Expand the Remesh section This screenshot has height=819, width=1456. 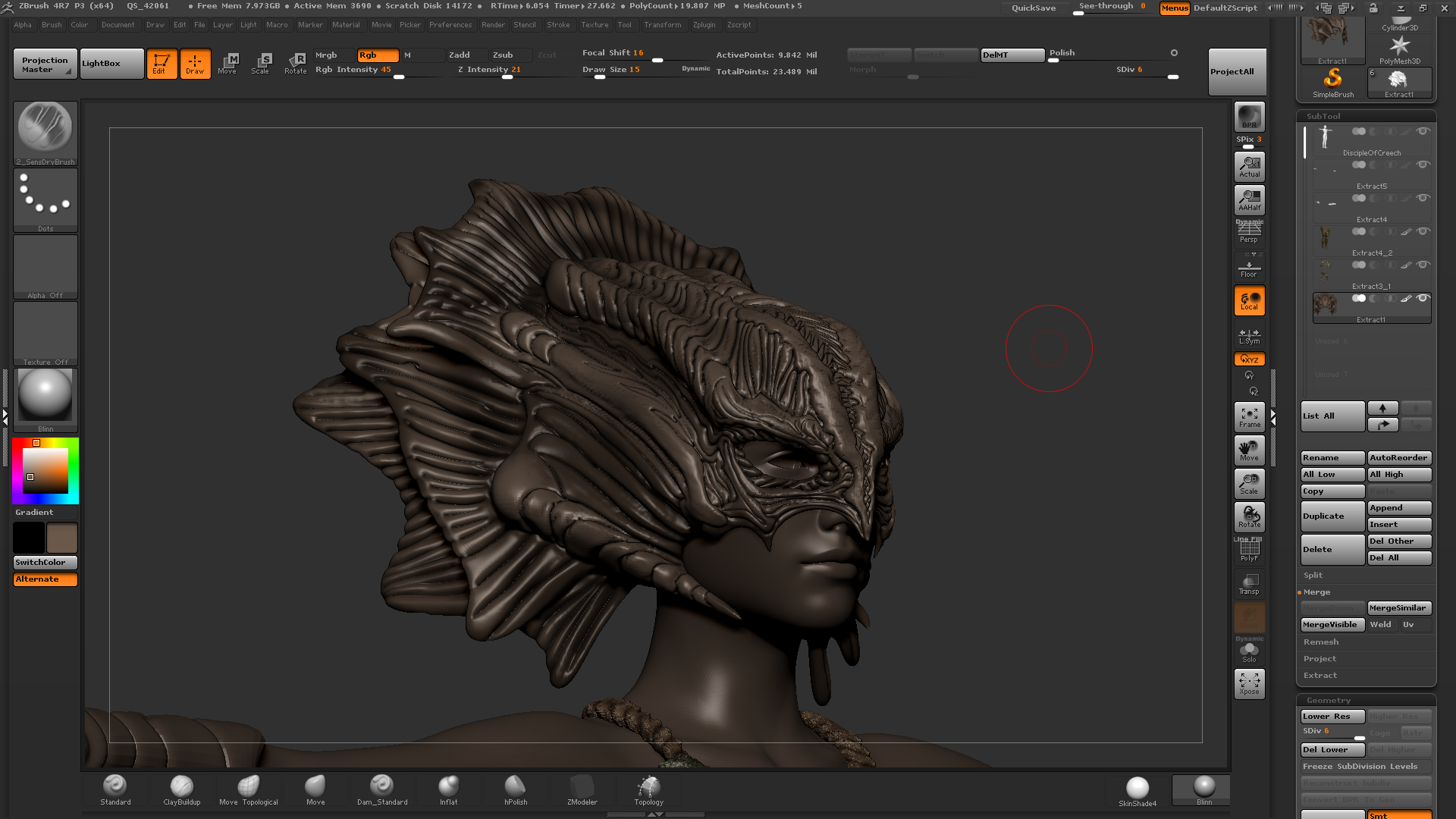coord(1321,642)
